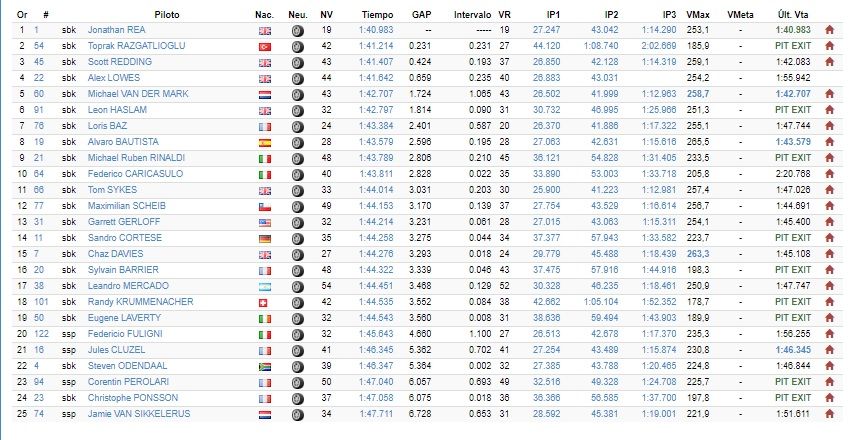Click rider number 54 link

(39, 46)
